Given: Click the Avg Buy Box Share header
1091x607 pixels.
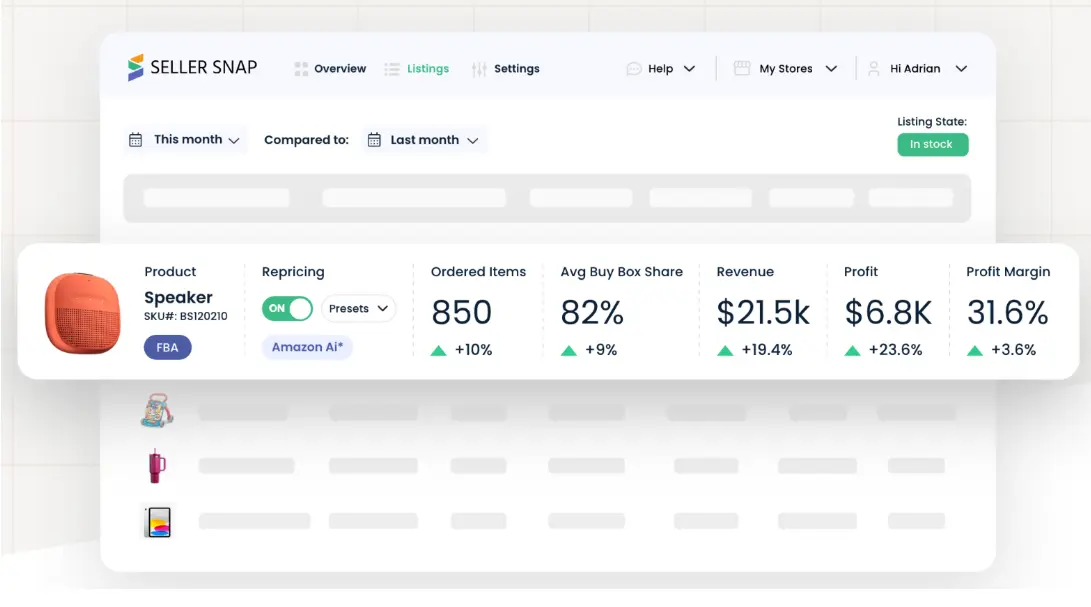Looking at the screenshot, I should coord(622,272).
